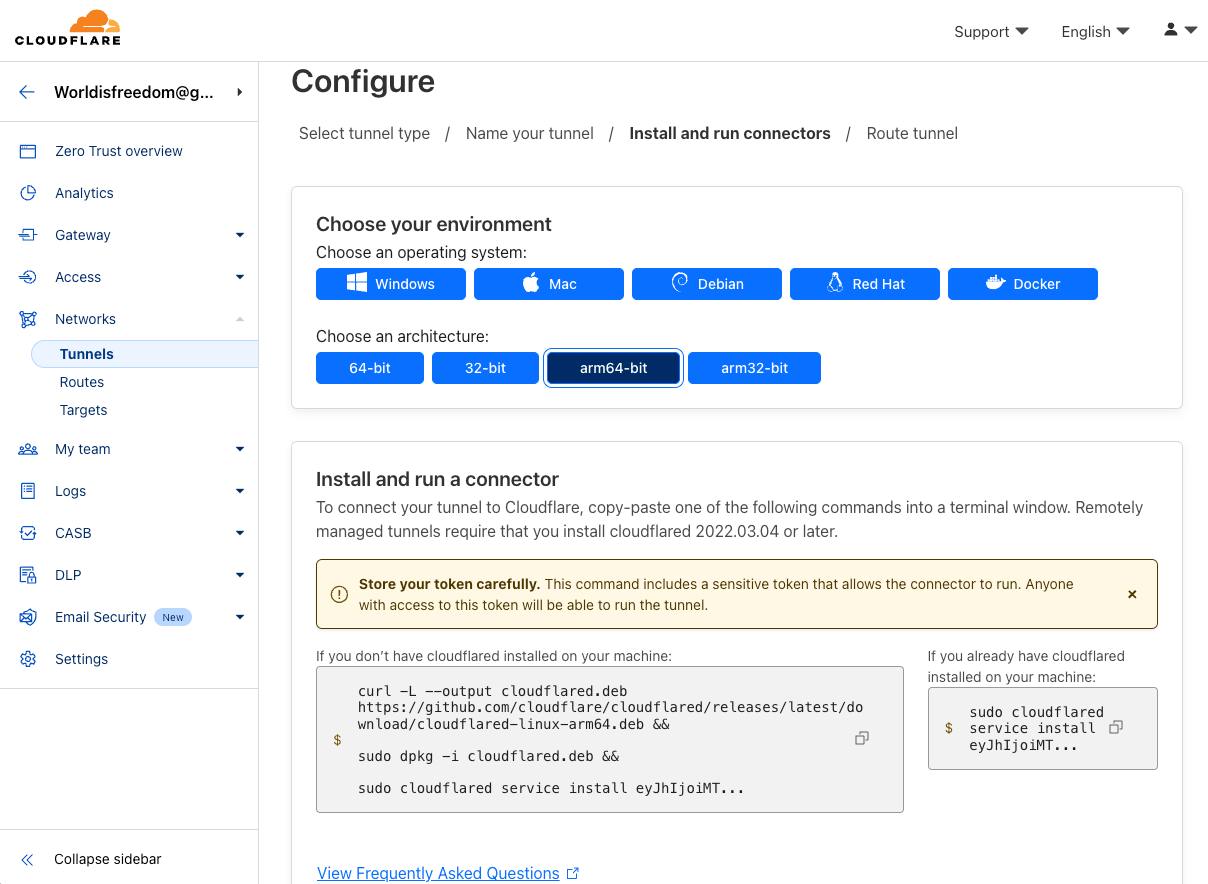Expand the CASB menu
Viewport: 1208px width, 884px height.
pos(240,533)
